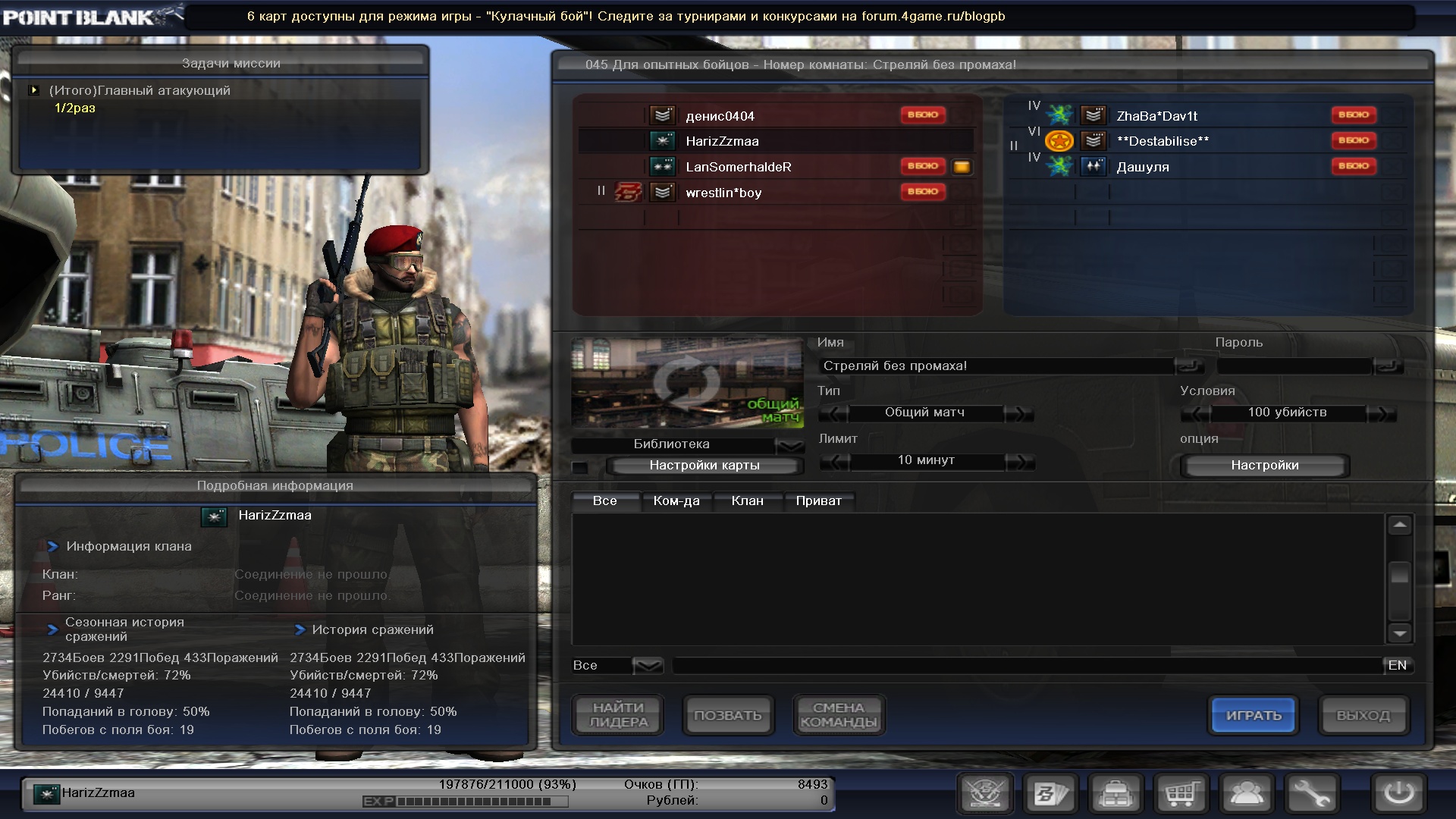The height and width of the screenshot is (819, 1456).
Task: Select previous match type with left arrow
Action: pyautogui.click(x=834, y=413)
